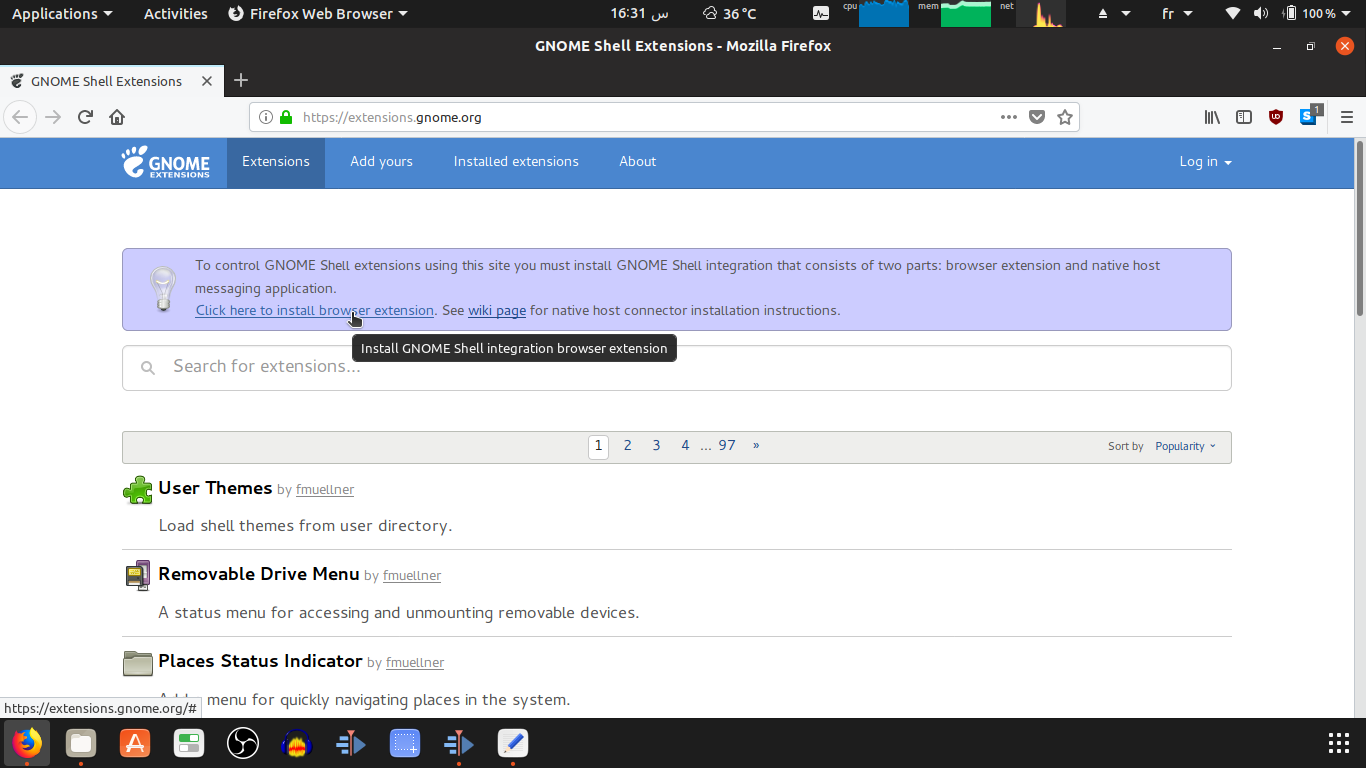The height and width of the screenshot is (768, 1366).
Task: Click the green padlock security icon
Action: [286, 117]
